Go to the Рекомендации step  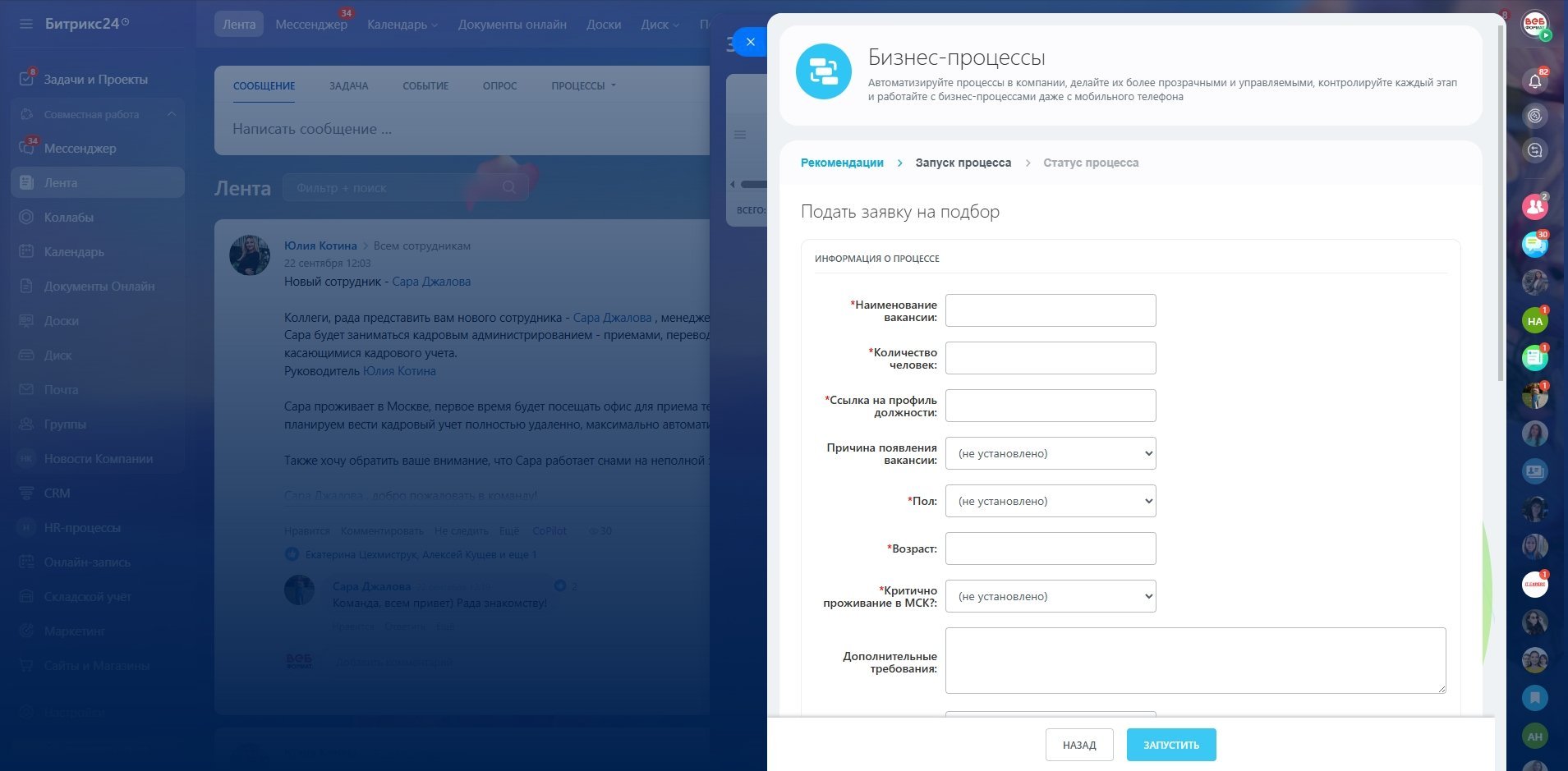(842, 163)
